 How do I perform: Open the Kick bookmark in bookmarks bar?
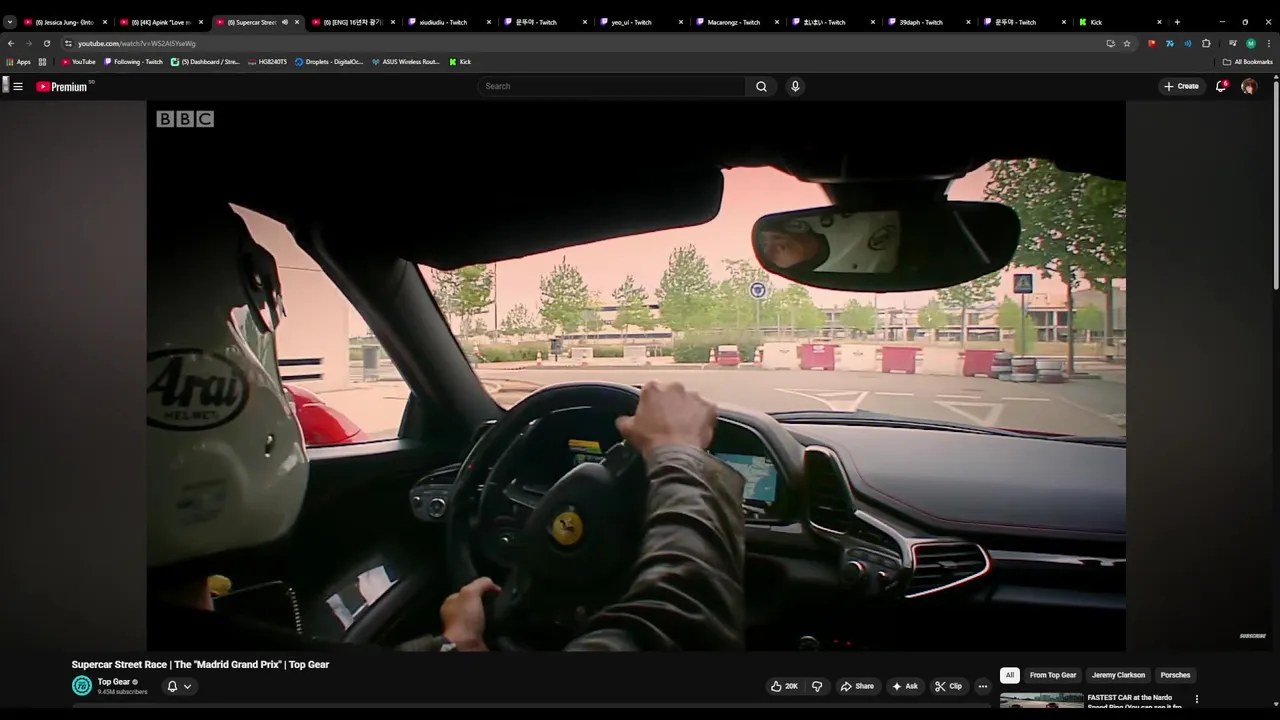460,62
